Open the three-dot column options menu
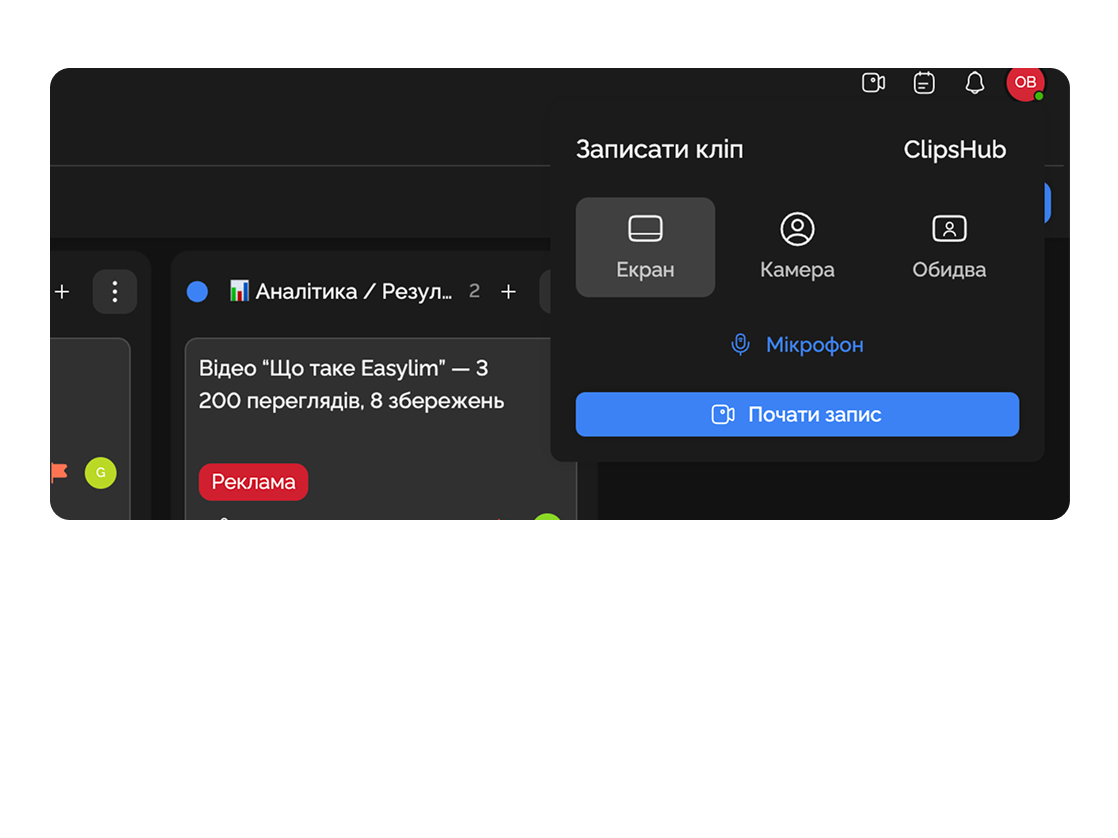The width and height of the screenshot is (1118, 838). click(115, 291)
